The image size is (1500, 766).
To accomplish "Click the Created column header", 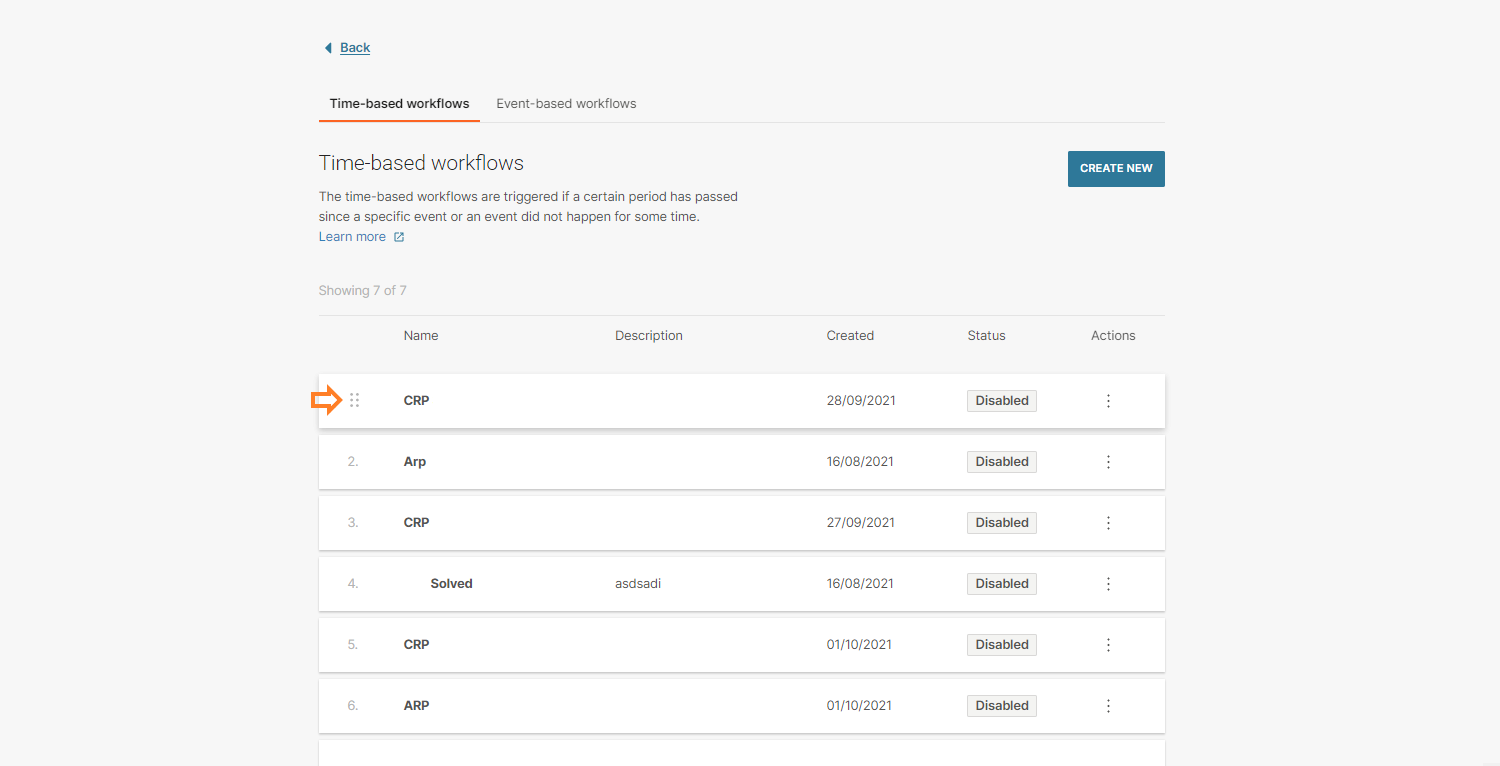I will click(x=850, y=336).
